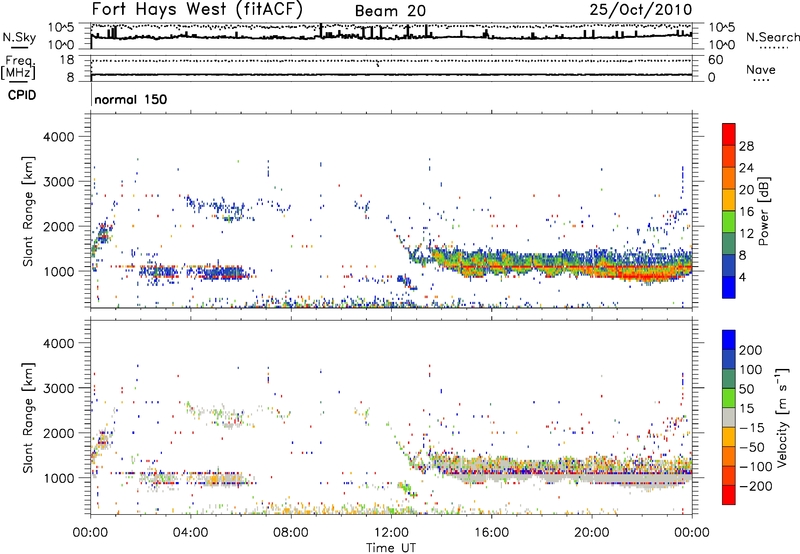Click the right-axis value '60' of frequency panel

click(x=715, y=60)
